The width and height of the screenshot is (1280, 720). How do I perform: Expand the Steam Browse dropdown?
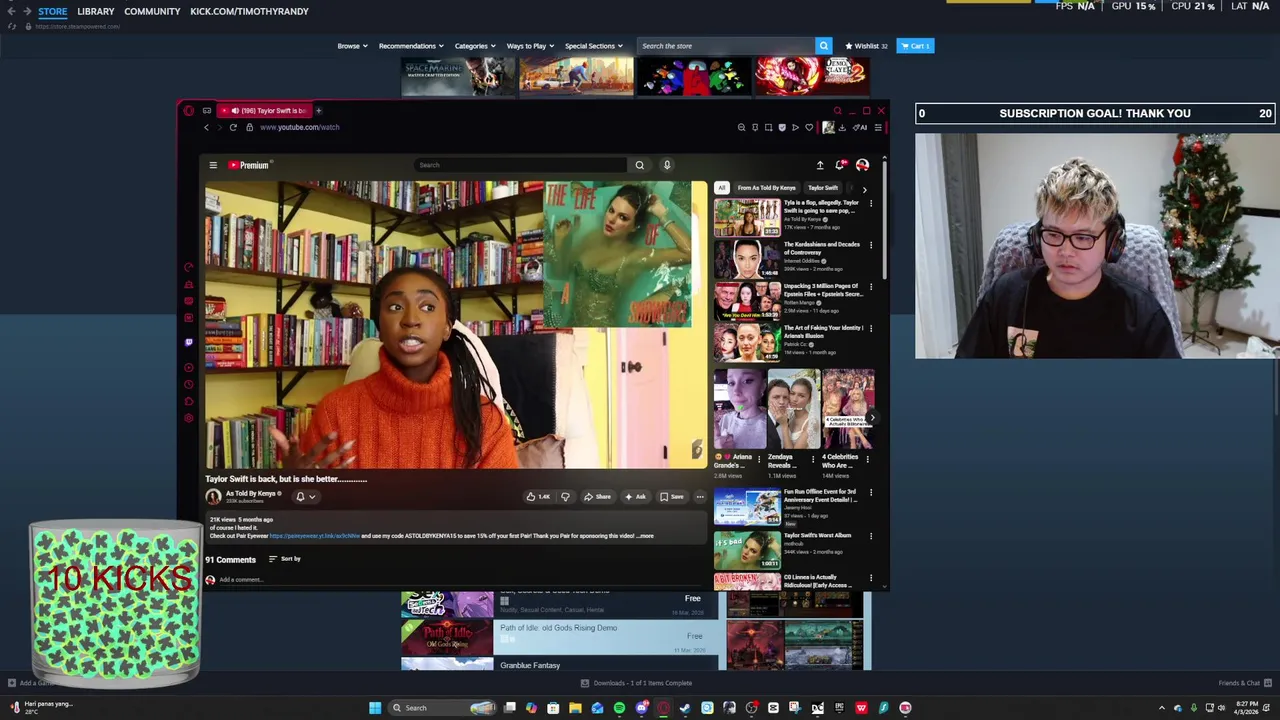coord(352,46)
